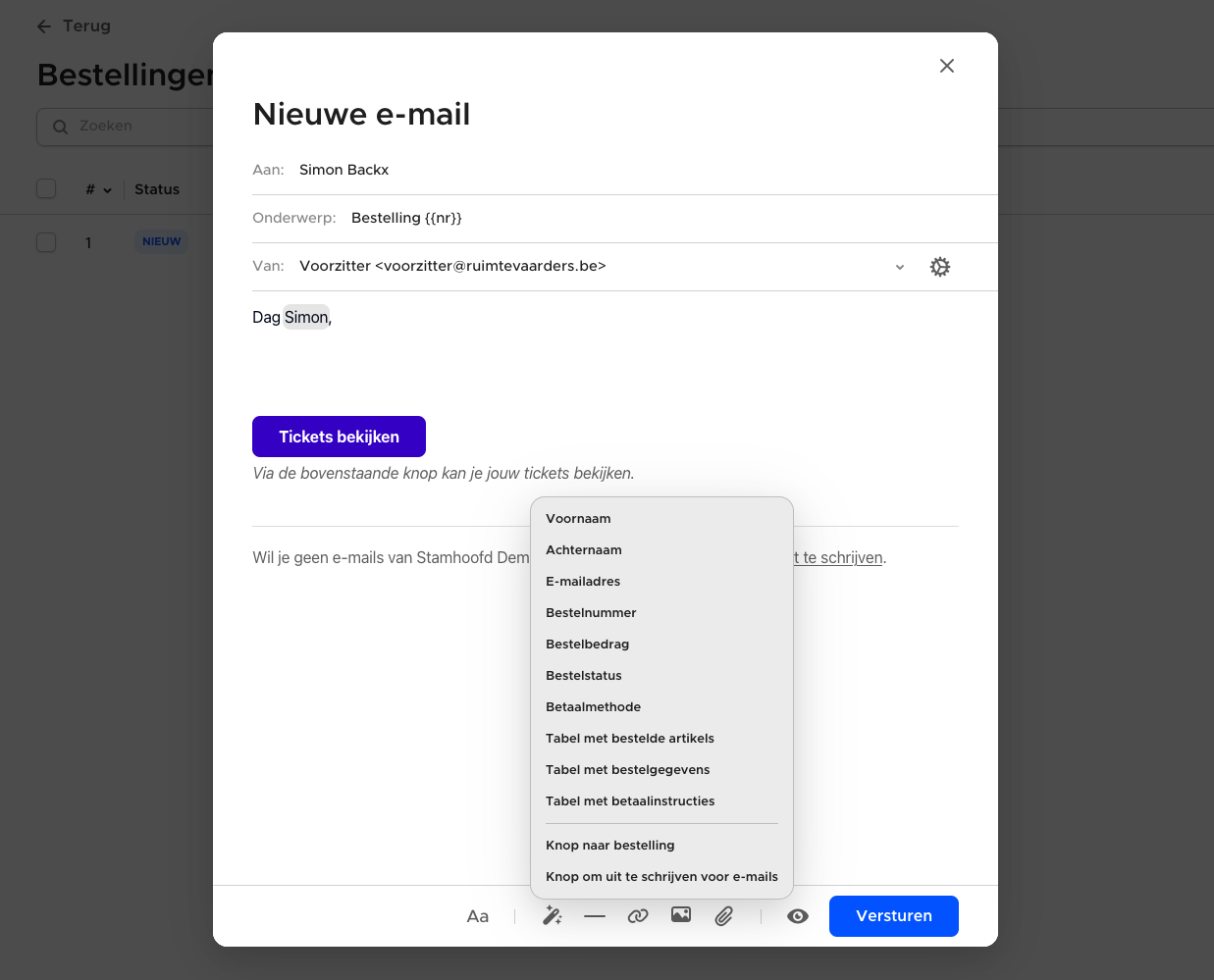1214x980 pixels.
Task: Check the checkbox for order 1
Action: coord(46,242)
